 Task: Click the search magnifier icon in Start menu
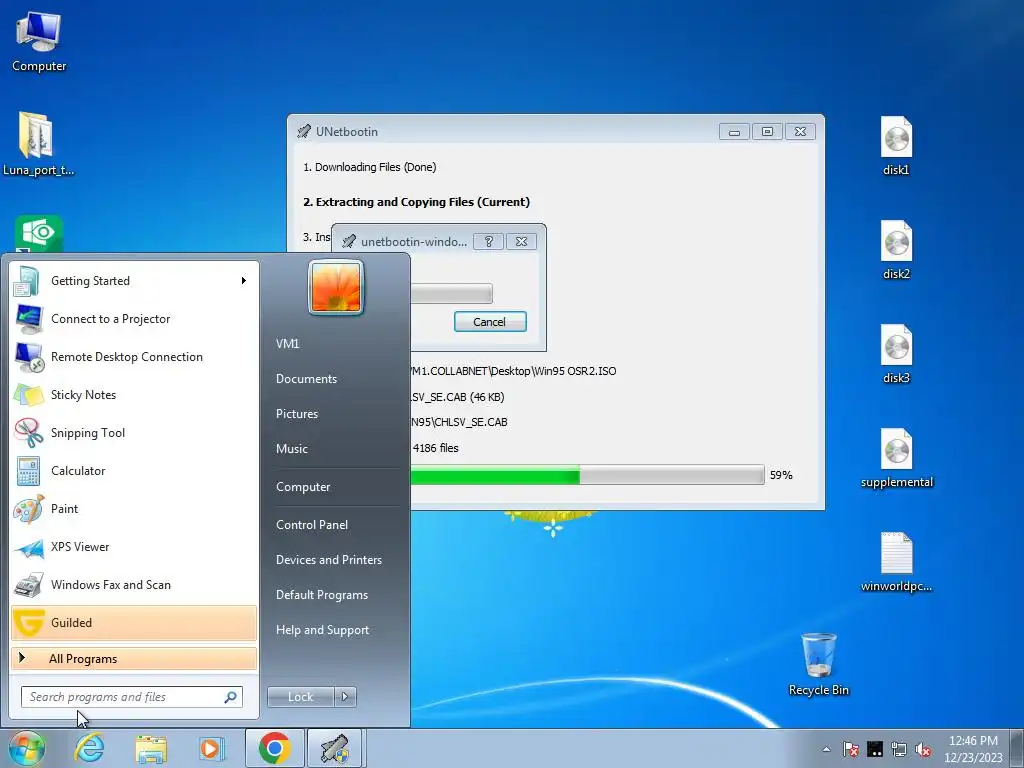click(x=230, y=697)
